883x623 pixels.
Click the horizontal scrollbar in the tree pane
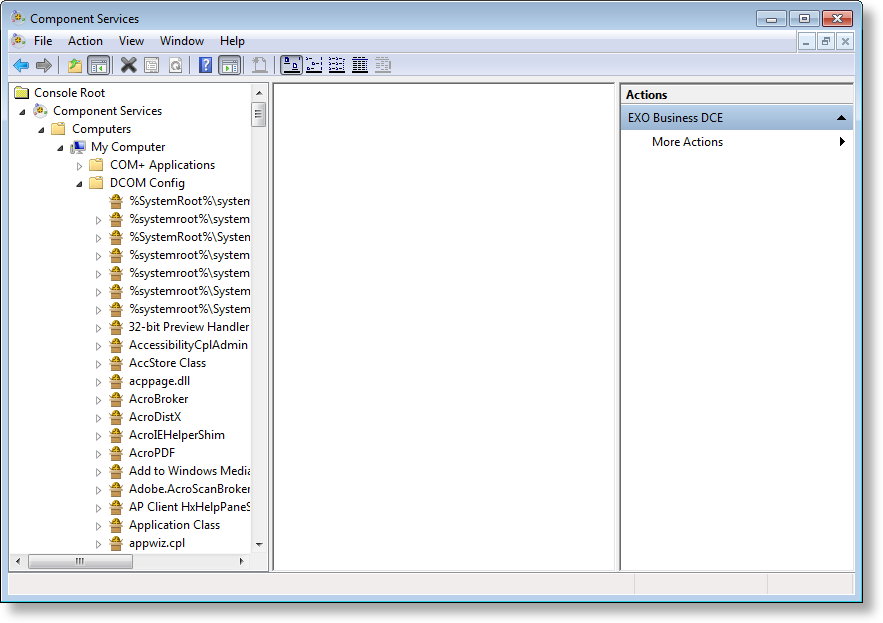pyautogui.click(x=82, y=561)
